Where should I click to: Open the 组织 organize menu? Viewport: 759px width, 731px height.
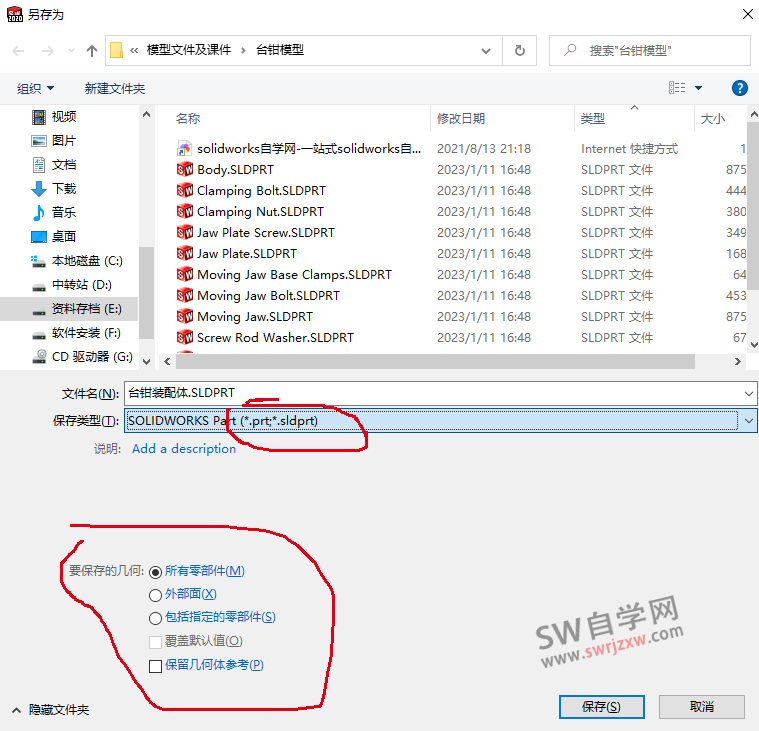pyautogui.click(x=35, y=88)
